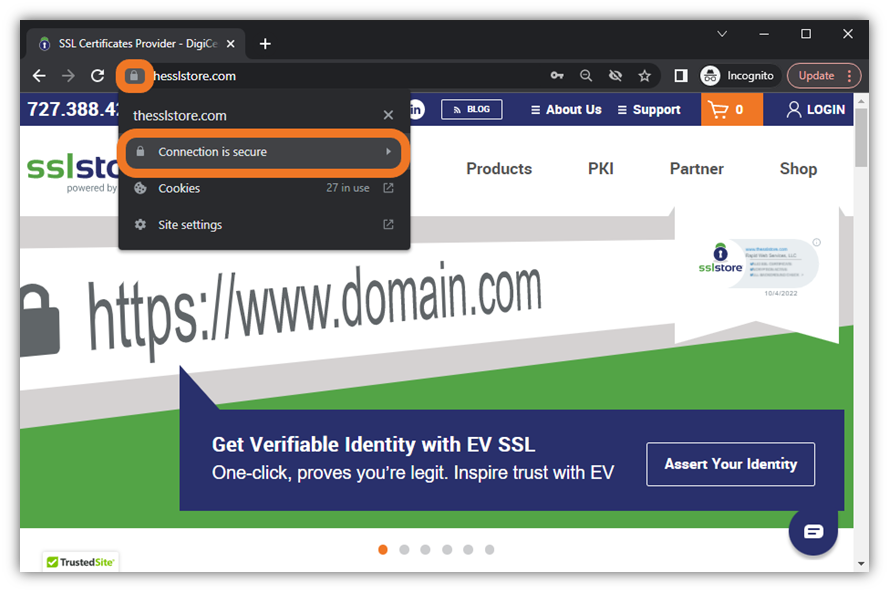Viewport: 889px width, 592px height.
Task: Toggle the browser side panel icon
Action: tap(681, 75)
